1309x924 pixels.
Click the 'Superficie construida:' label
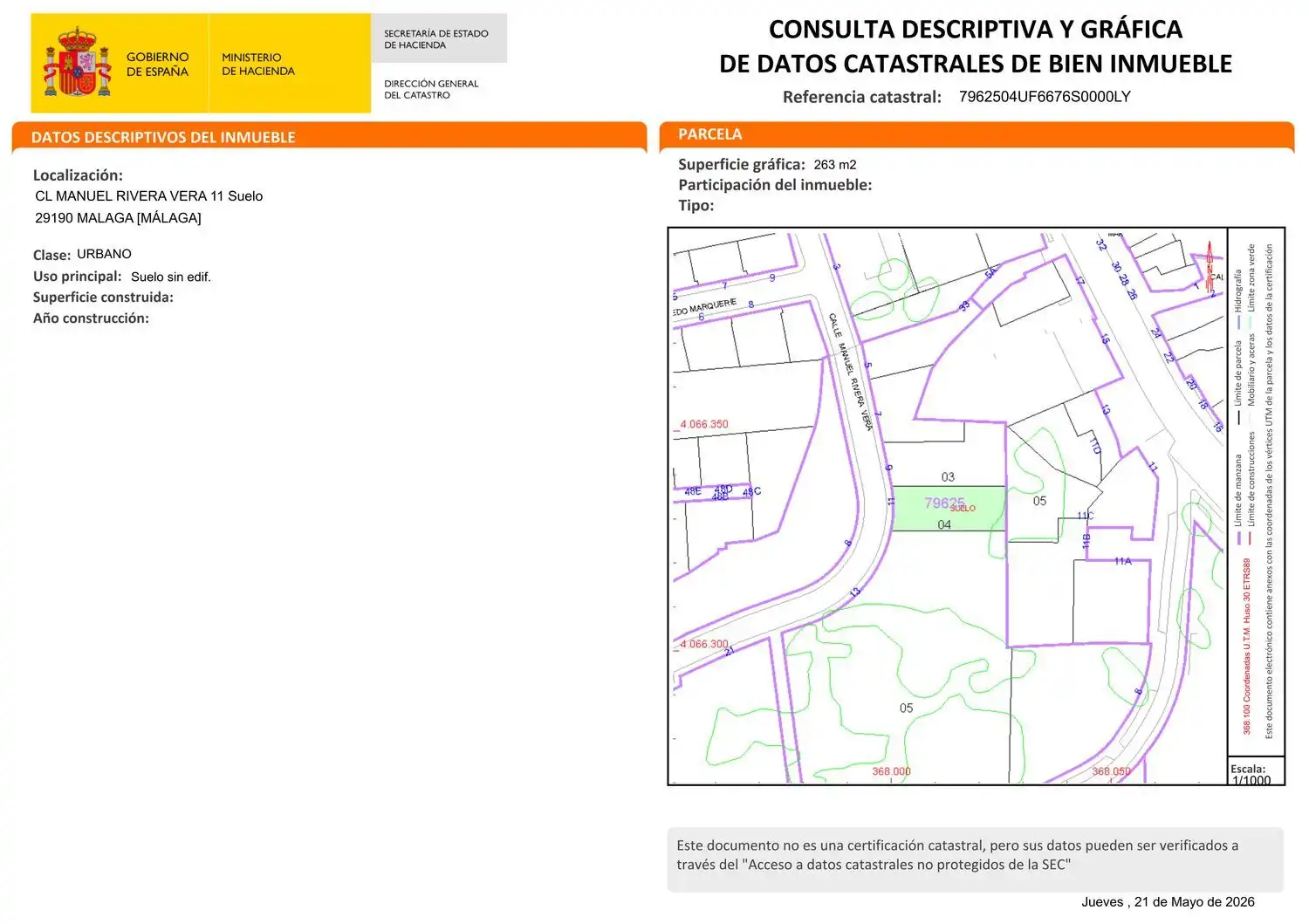[103, 298]
